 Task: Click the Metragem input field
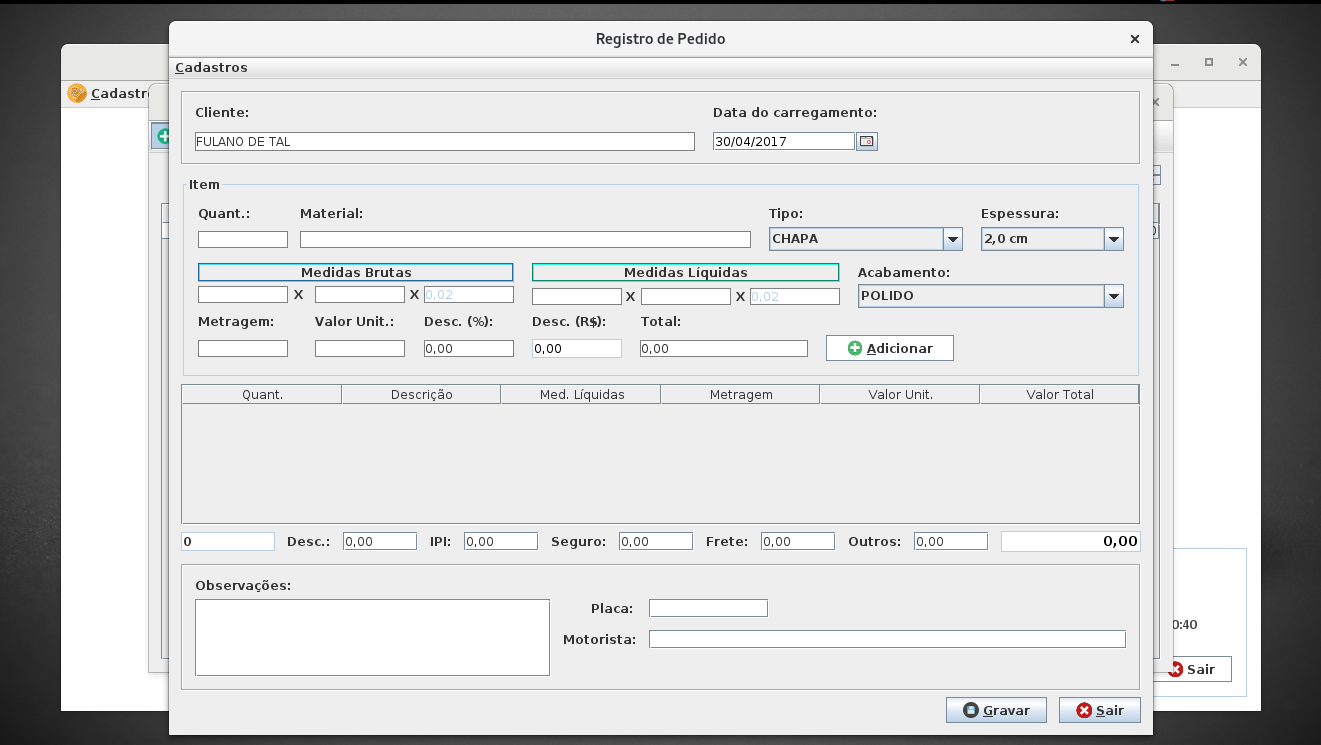[243, 348]
